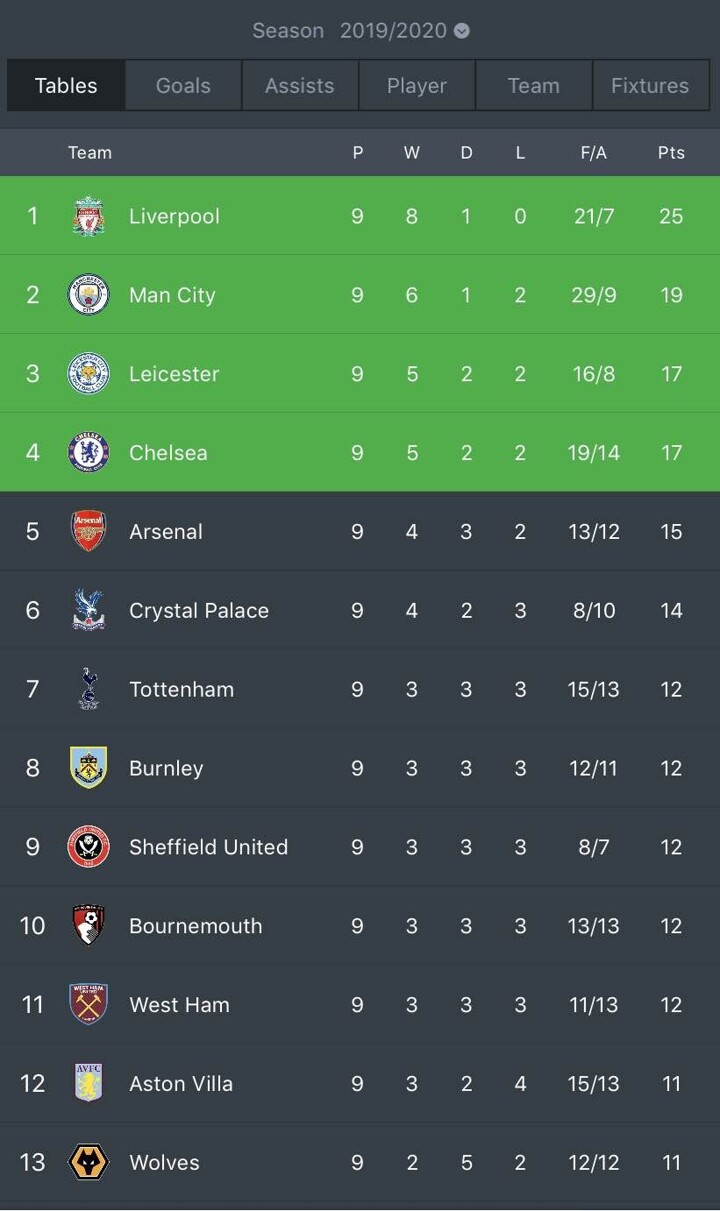720x1211 pixels.
Task: Click the Tottenham cockerel logo
Action: tap(88, 689)
